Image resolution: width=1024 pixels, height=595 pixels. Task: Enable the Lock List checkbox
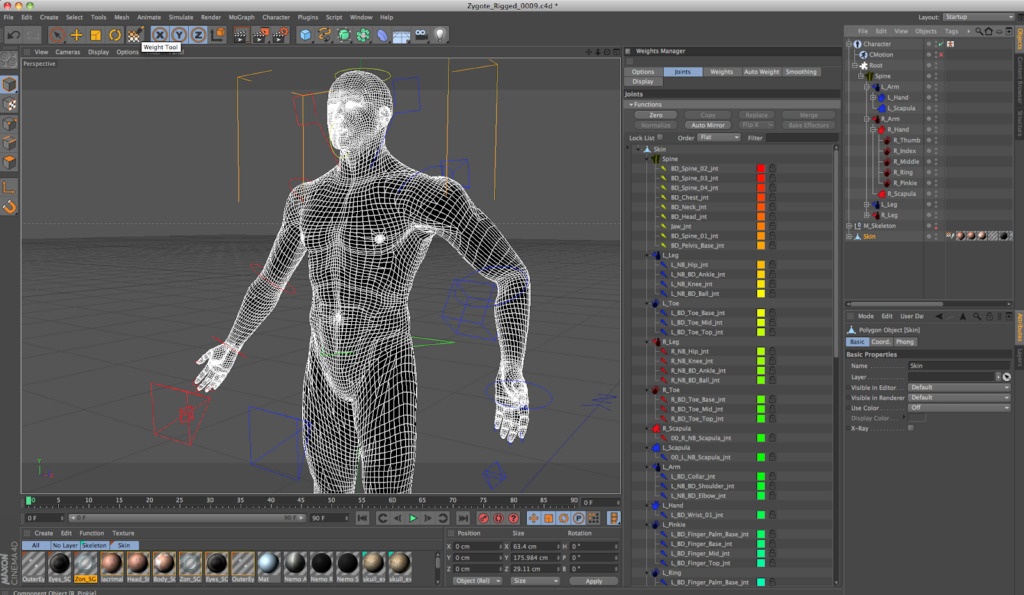[x=662, y=138]
